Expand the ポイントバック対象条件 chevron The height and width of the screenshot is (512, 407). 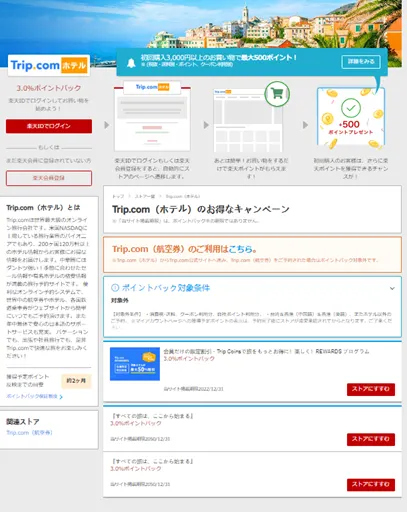pyautogui.click(x=392, y=288)
